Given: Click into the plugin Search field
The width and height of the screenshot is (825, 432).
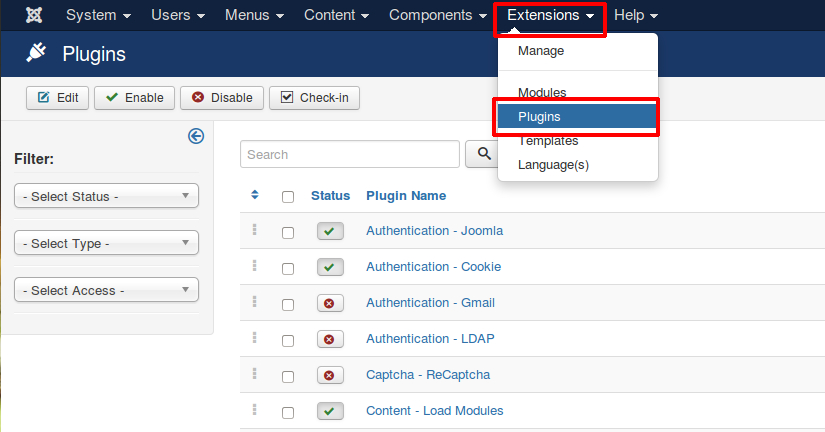Looking at the screenshot, I should coord(350,154).
